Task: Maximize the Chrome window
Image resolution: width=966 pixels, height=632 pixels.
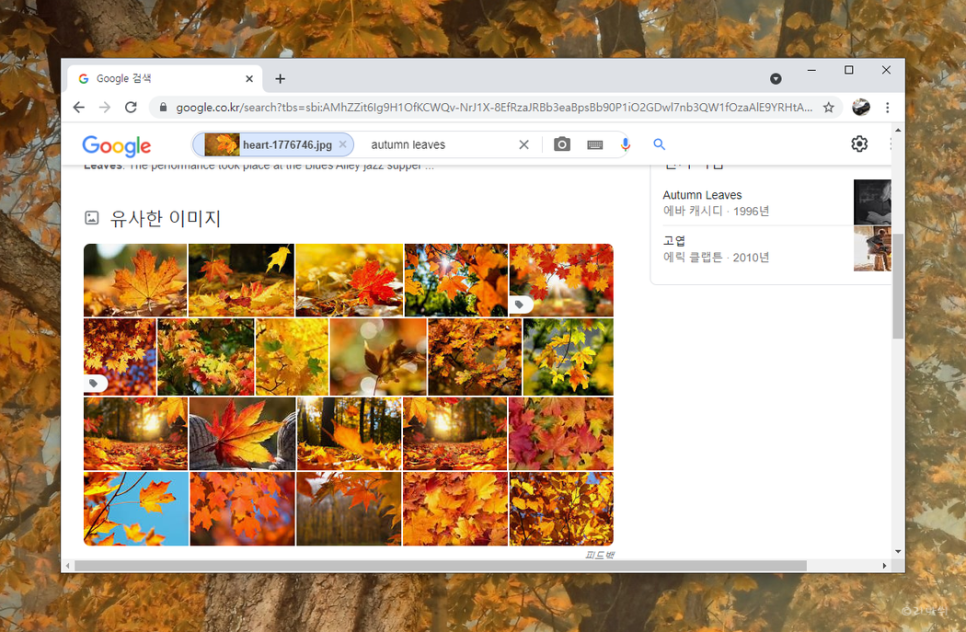Action: tap(849, 70)
